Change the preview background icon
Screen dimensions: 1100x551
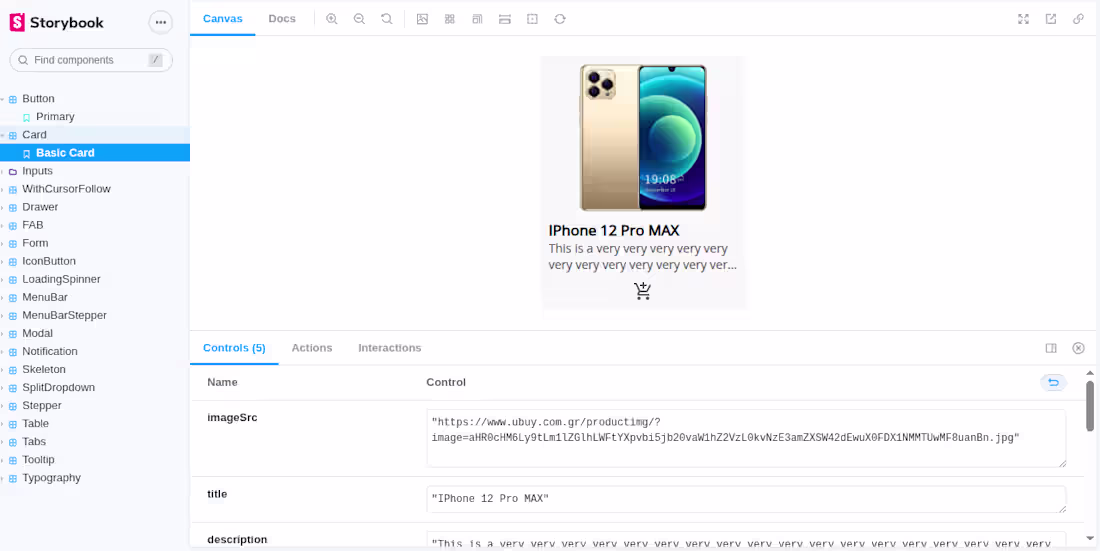(x=422, y=19)
